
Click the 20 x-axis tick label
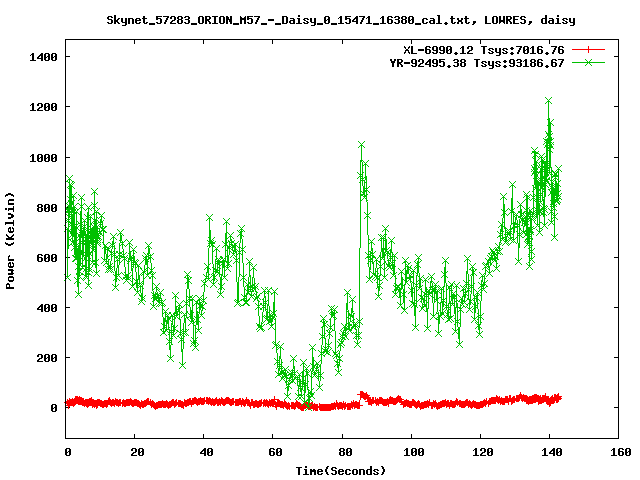coord(138,452)
